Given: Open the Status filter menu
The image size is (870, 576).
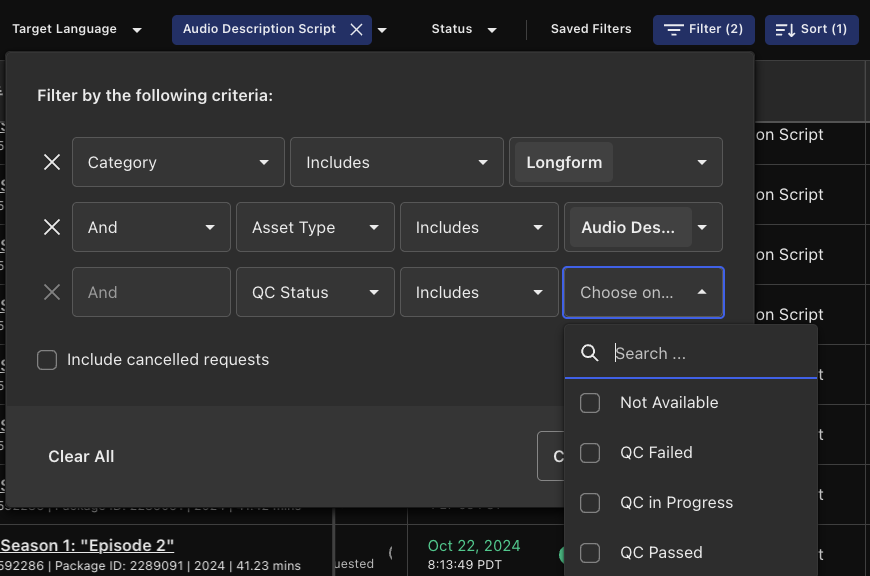Looking at the screenshot, I should [464, 30].
